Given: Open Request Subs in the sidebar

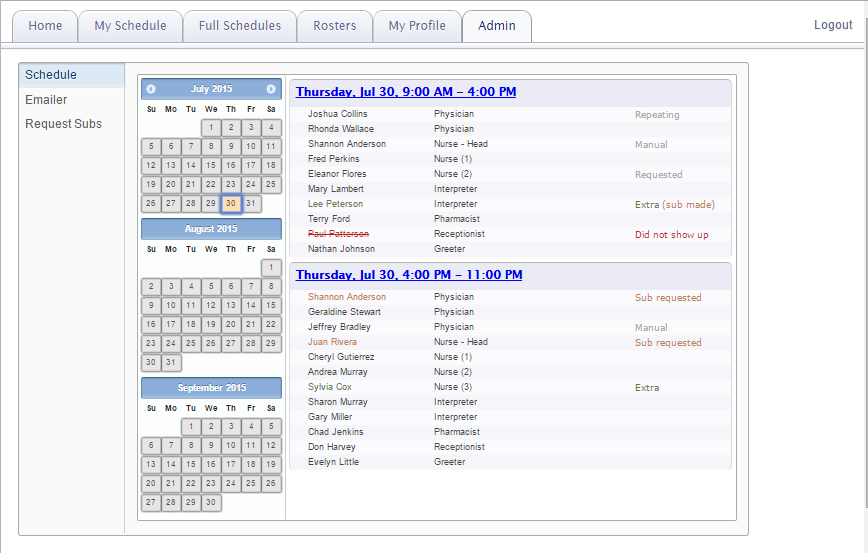Looking at the screenshot, I should coord(64,124).
